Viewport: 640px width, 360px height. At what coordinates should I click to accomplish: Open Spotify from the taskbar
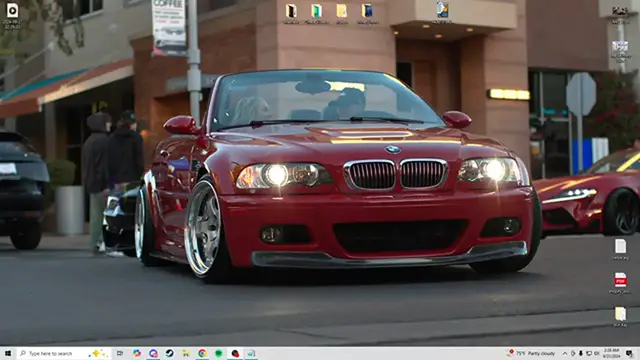pos(219,353)
